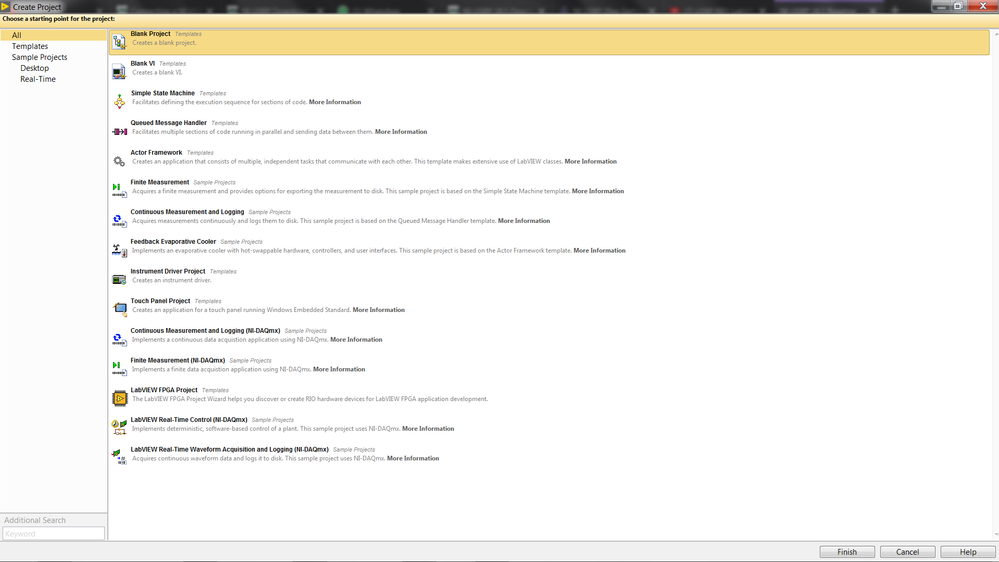The height and width of the screenshot is (562, 999).
Task: Click the 'Creates a blank VI.' description
Action: coord(157,73)
